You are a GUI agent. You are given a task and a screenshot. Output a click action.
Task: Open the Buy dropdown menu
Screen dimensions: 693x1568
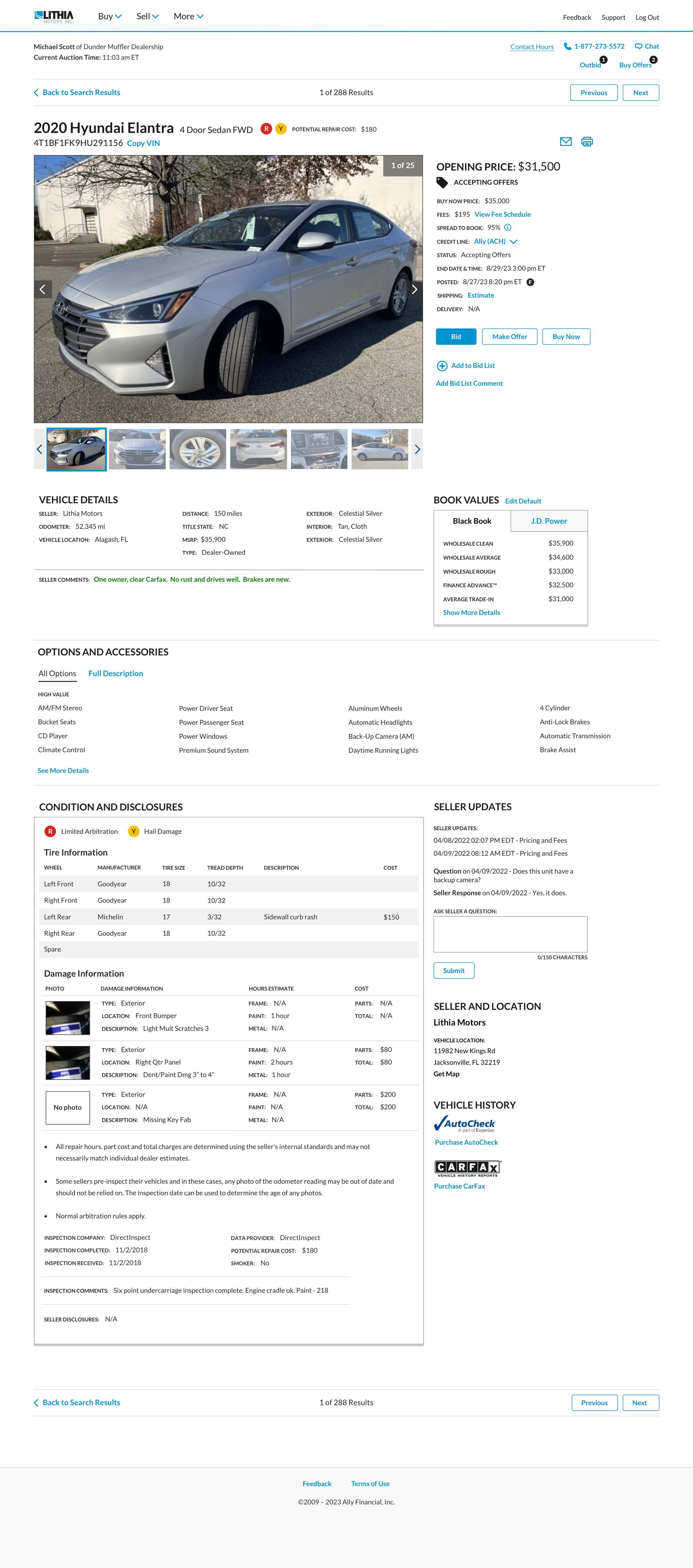click(109, 16)
